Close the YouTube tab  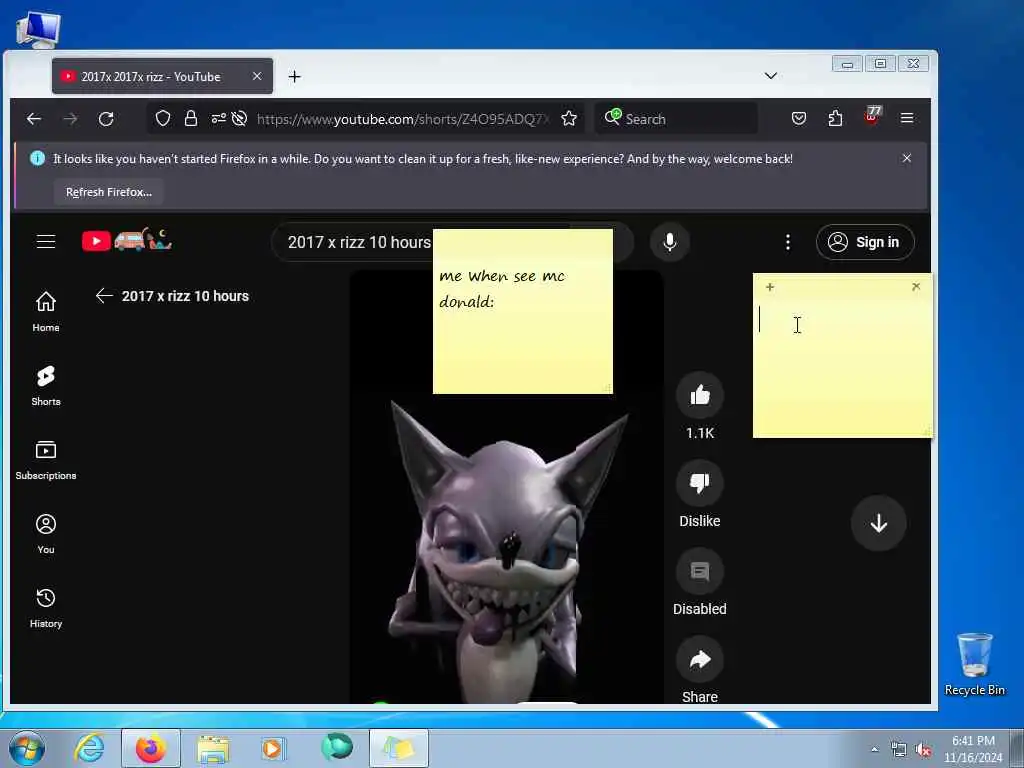coord(257,76)
